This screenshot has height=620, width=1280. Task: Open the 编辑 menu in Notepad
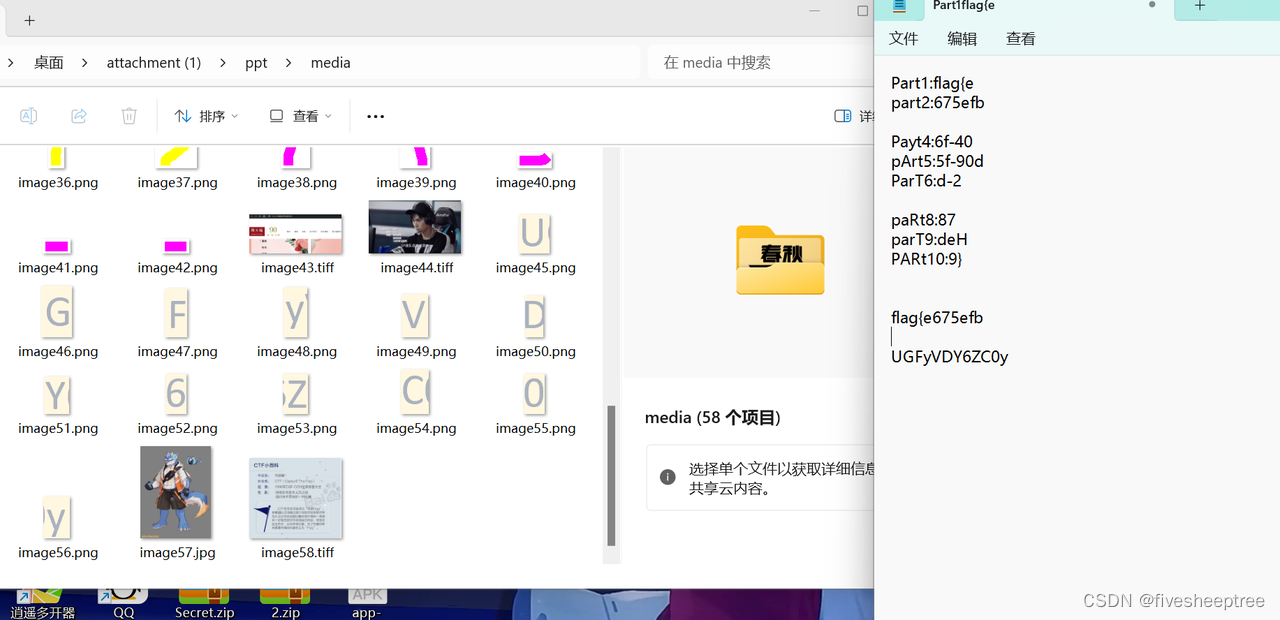[961, 38]
